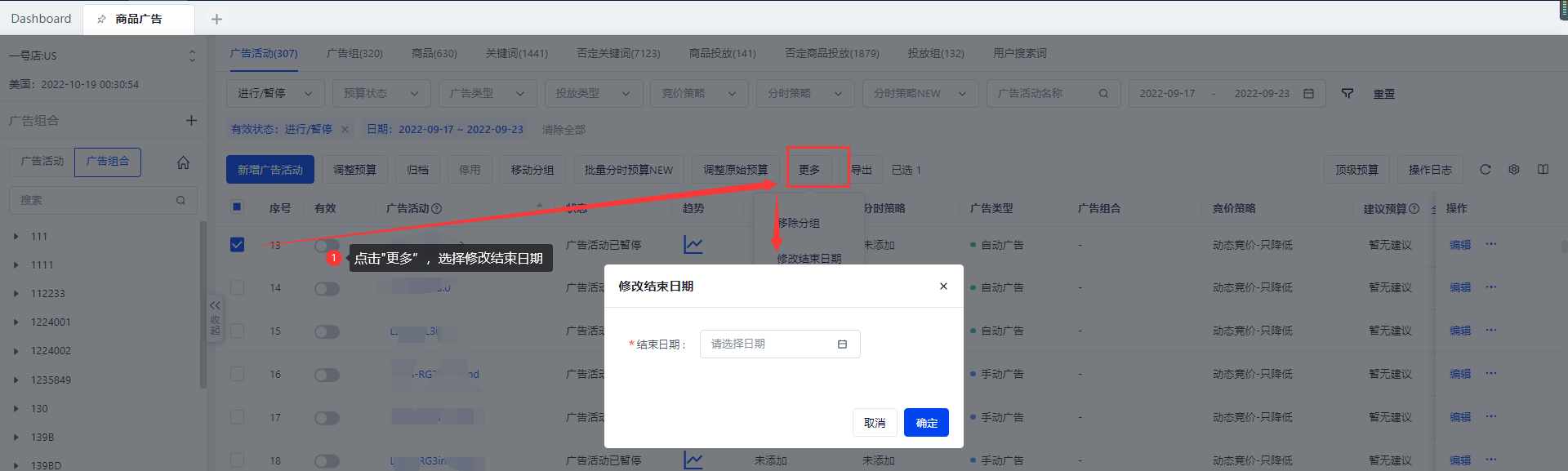Click the filter funnel icon
Viewport: 1568px width, 471px height.
click(1347, 93)
